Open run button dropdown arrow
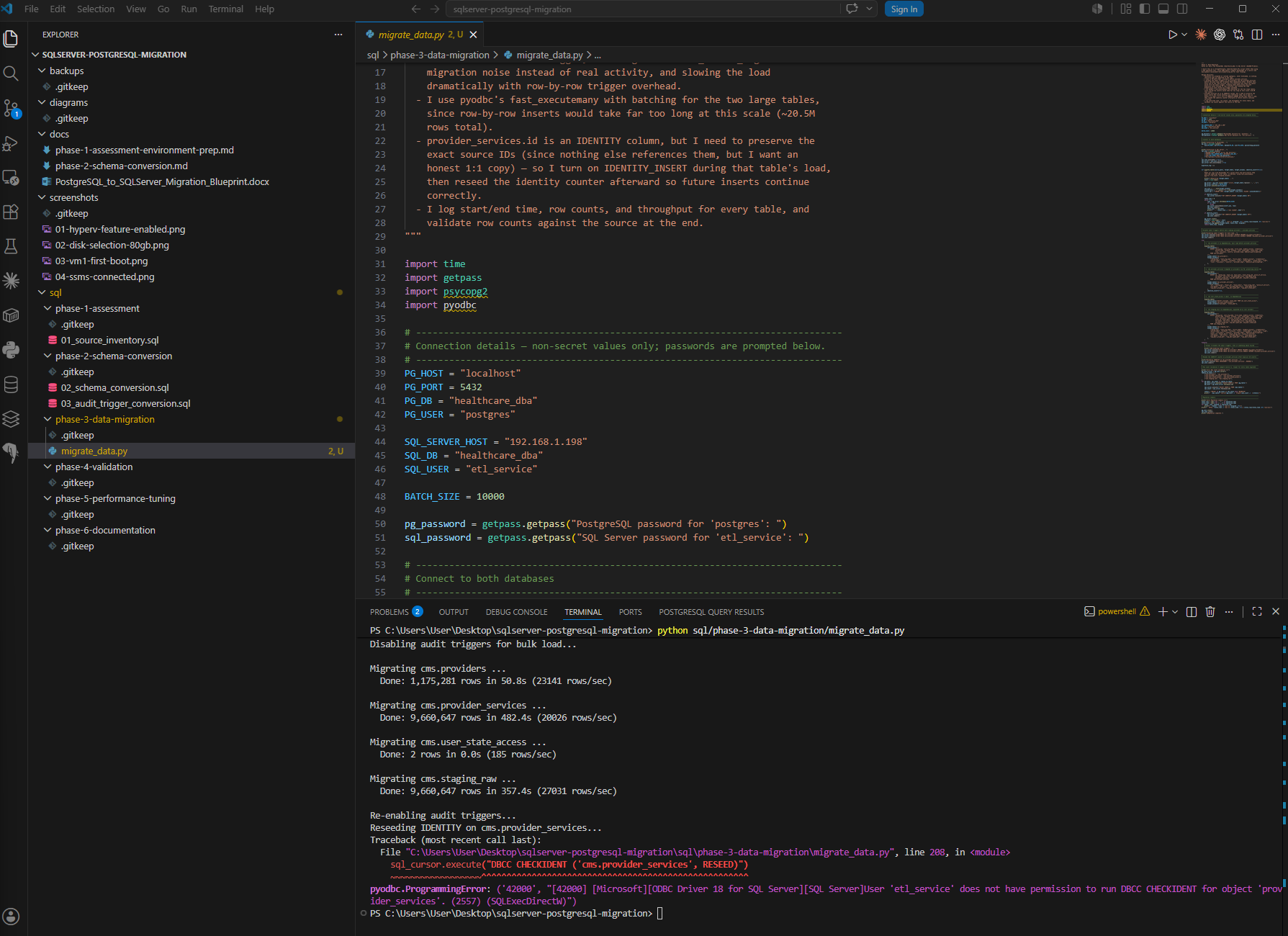1288x936 pixels. point(1184,35)
